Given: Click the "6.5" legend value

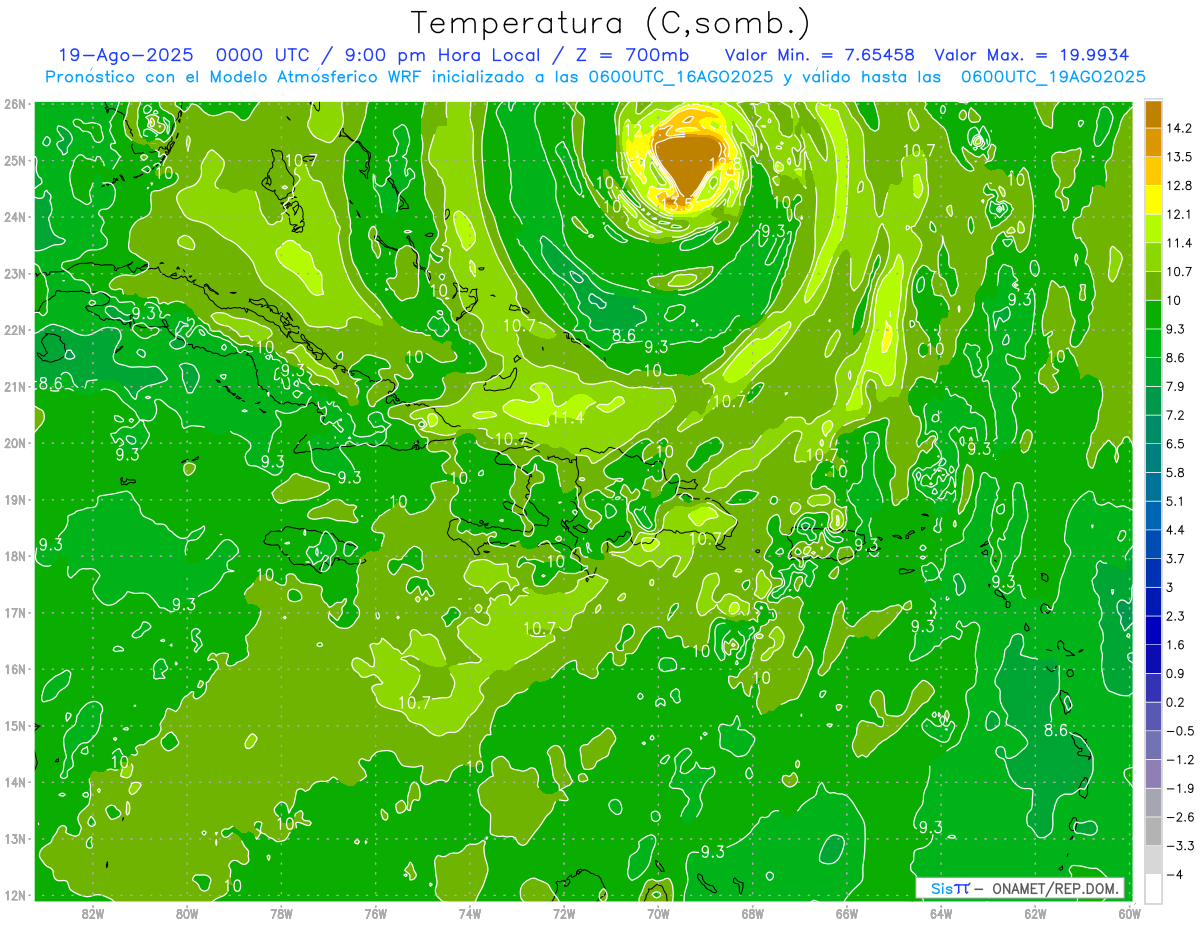Looking at the screenshot, I should click(x=1177, y=444).
